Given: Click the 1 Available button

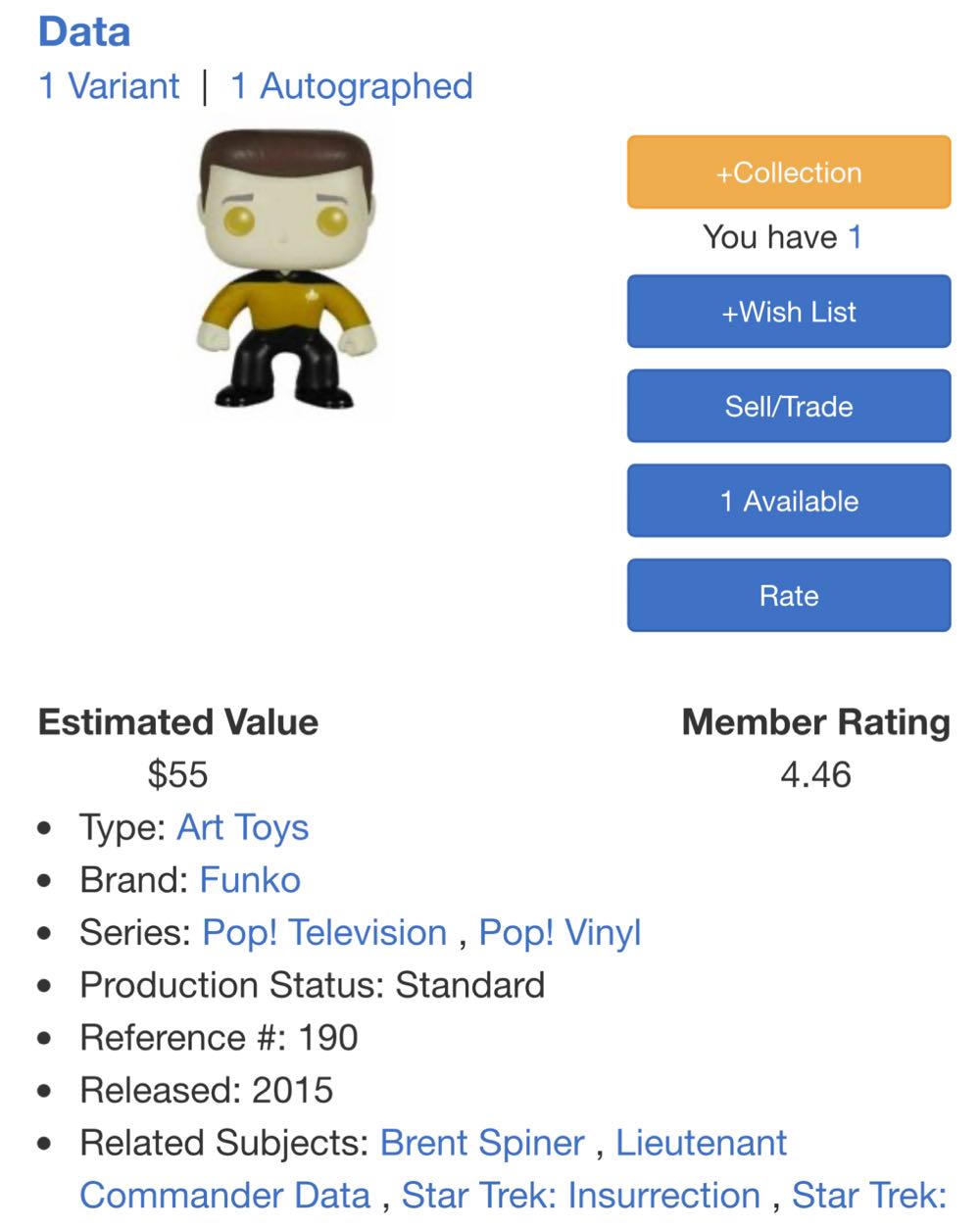Looking at the screenshot, I should (x=788, y=500).
